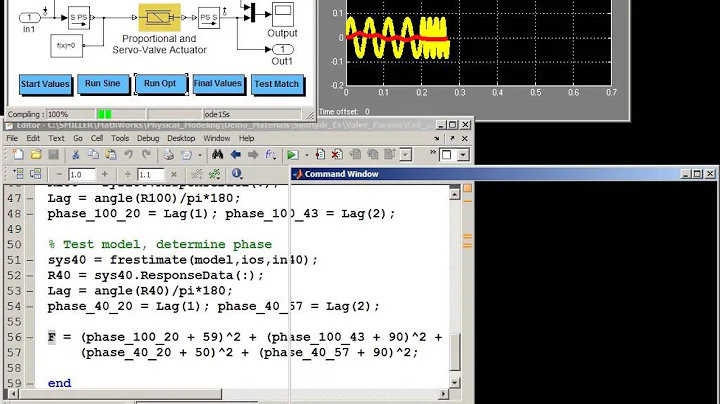The image size is (720, 404).
Task: Click the Start Values button
Action: pos(45,84)
